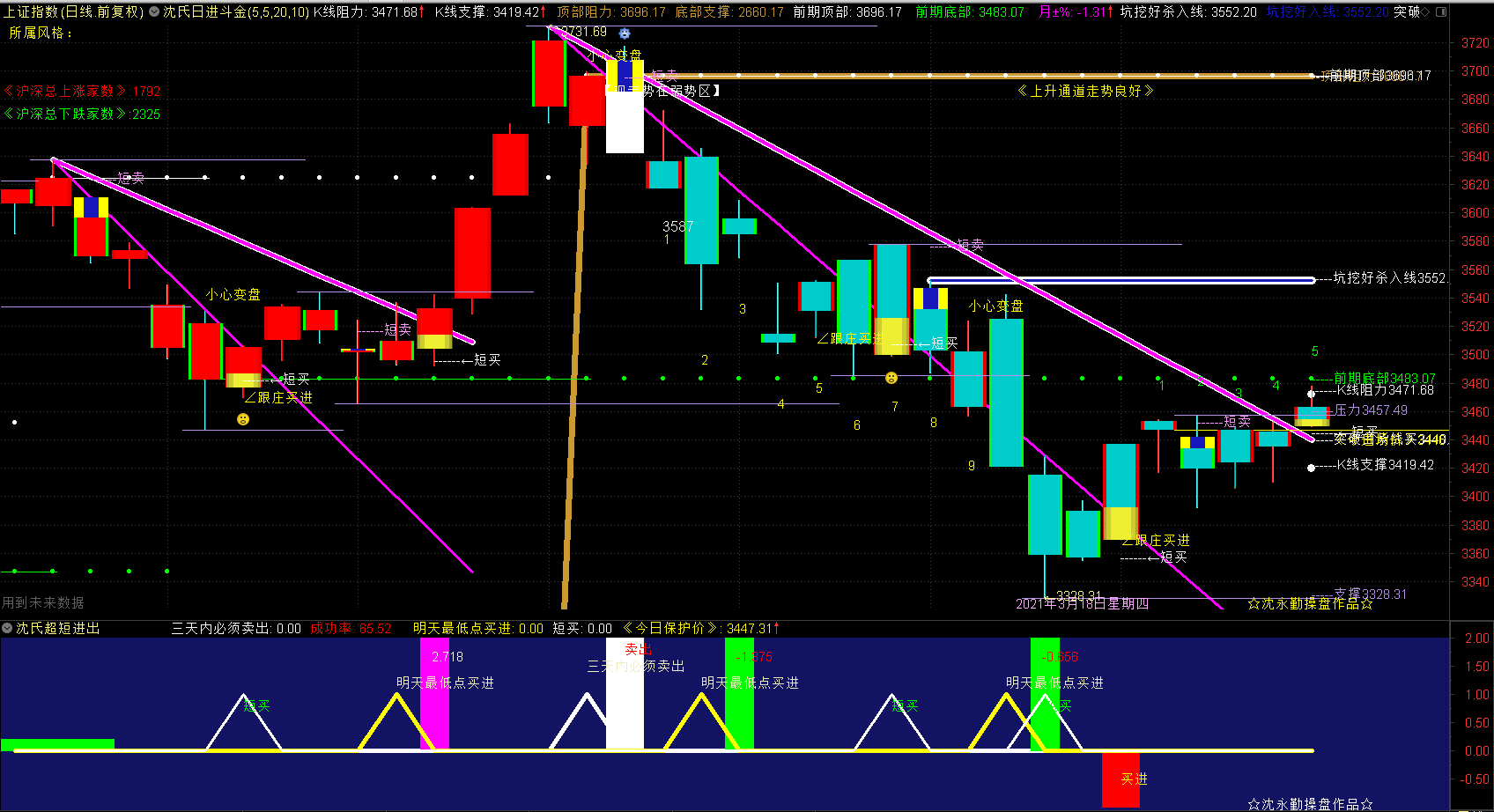Click the 上升通道走势良好 label
The image size is (1494, 812).
[1085, 91]
